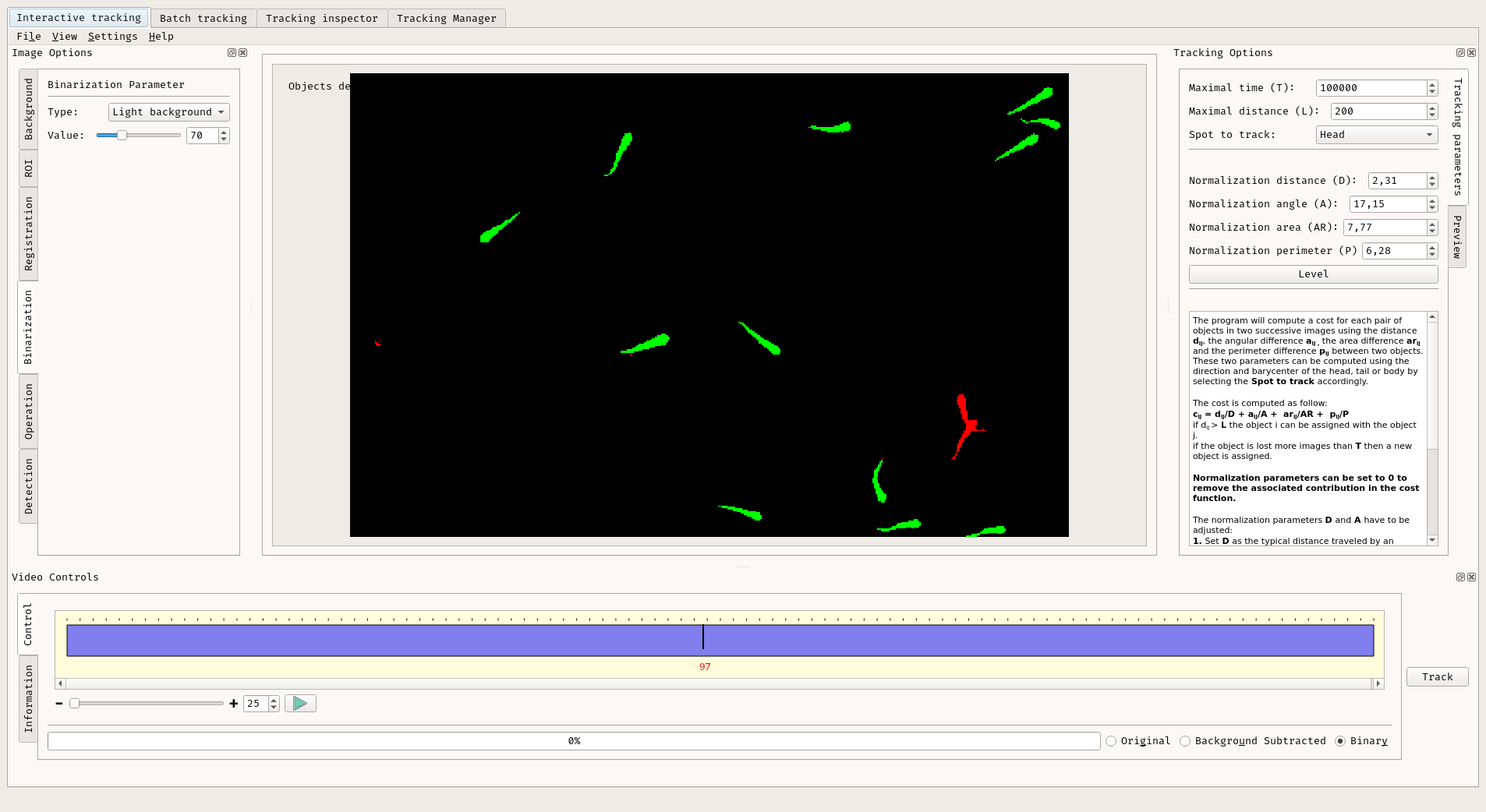This screenshot has width=1486, height=812.
Task: Increase binarization value stepper
Action: tap(224, 132)
